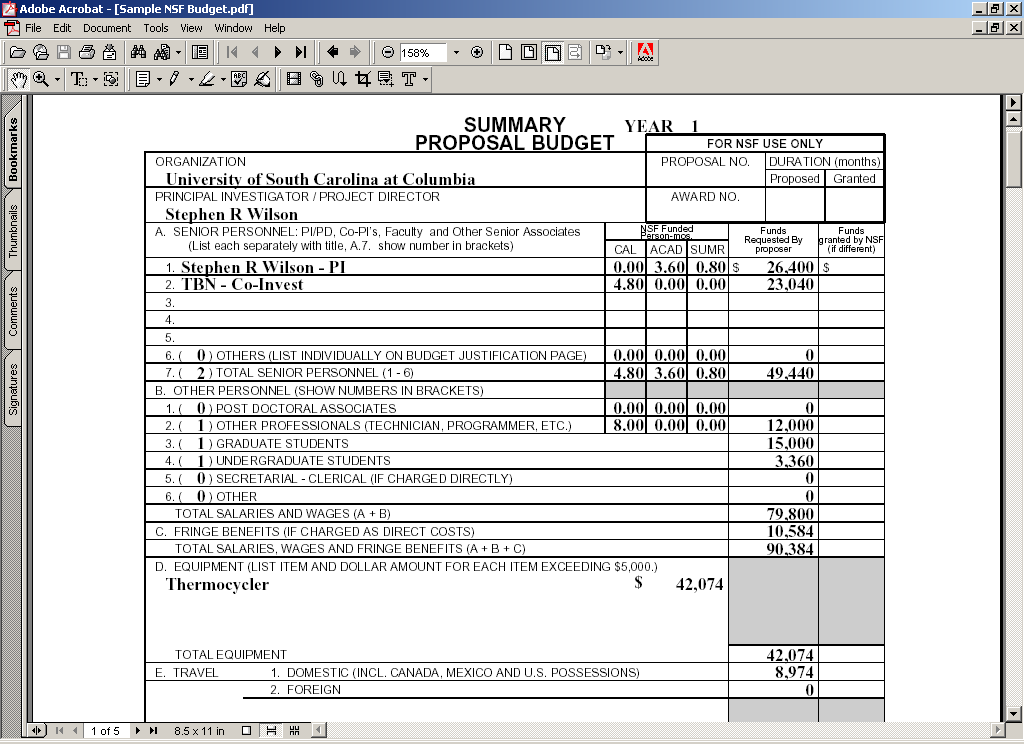Click the Rotate View icon
This screenshot has height=744, width=1024.
tap(603, 52)
